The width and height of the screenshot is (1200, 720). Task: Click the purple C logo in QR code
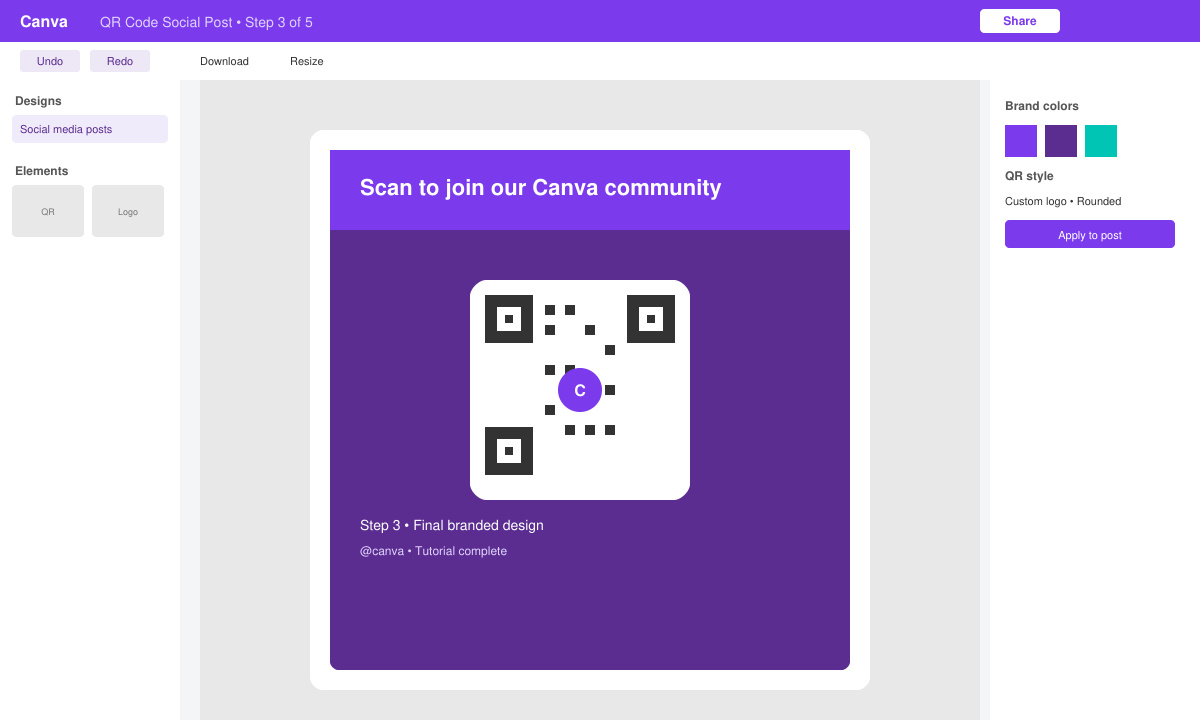coord(580,390)
